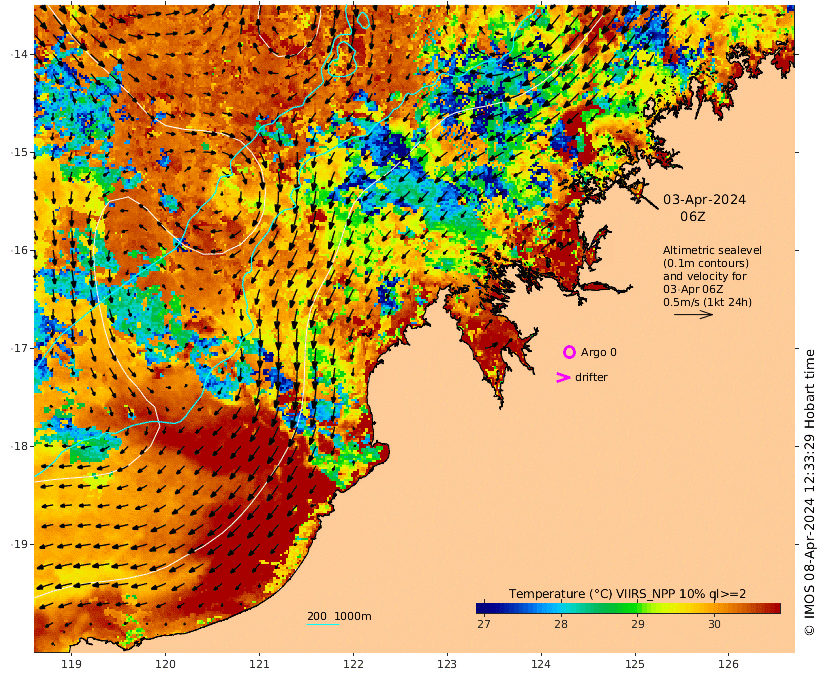Click the longitude axis label 123
This screenshot has width=820, height=680.
447,664
